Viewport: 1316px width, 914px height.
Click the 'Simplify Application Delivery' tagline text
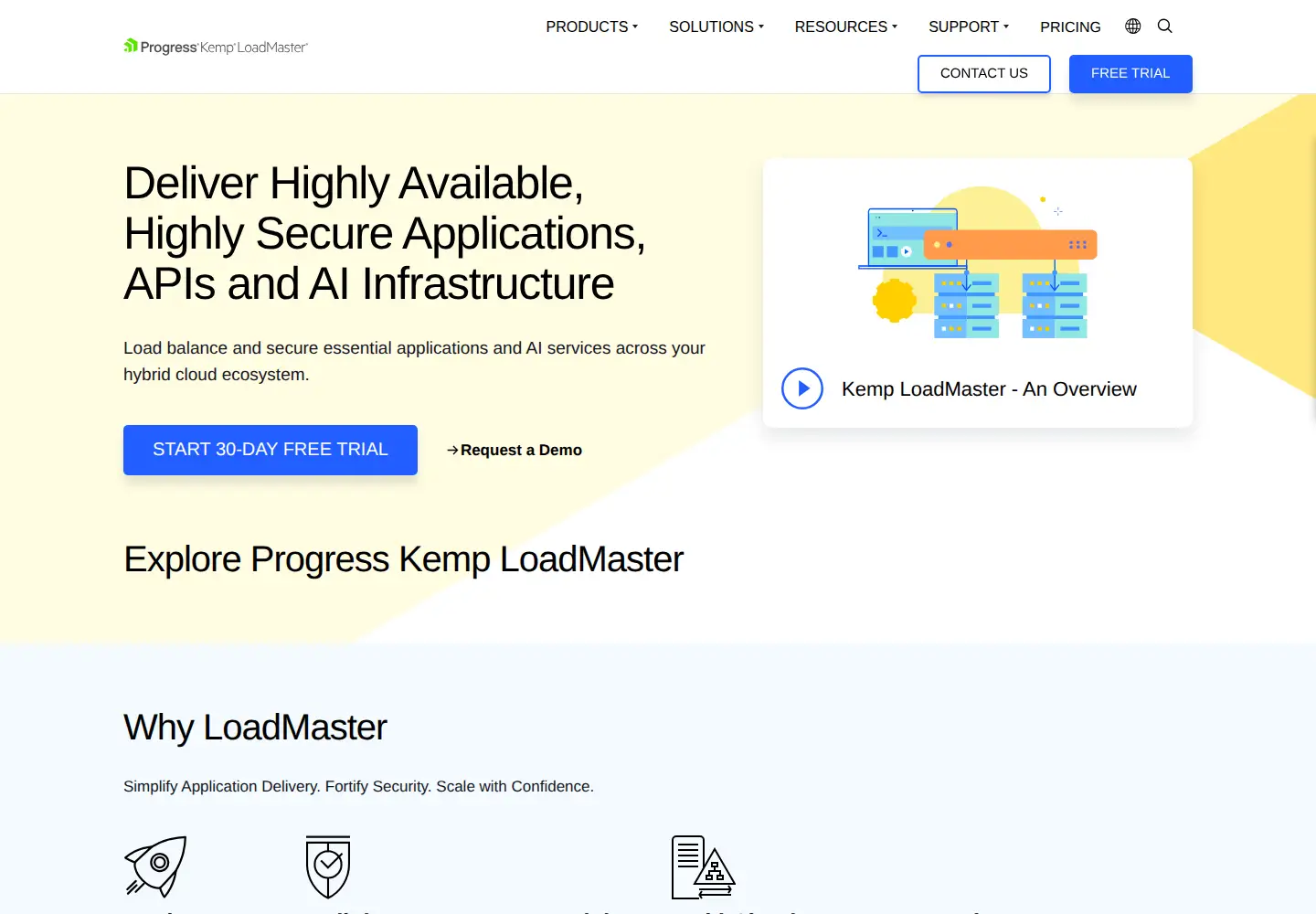tap(358, 786)
